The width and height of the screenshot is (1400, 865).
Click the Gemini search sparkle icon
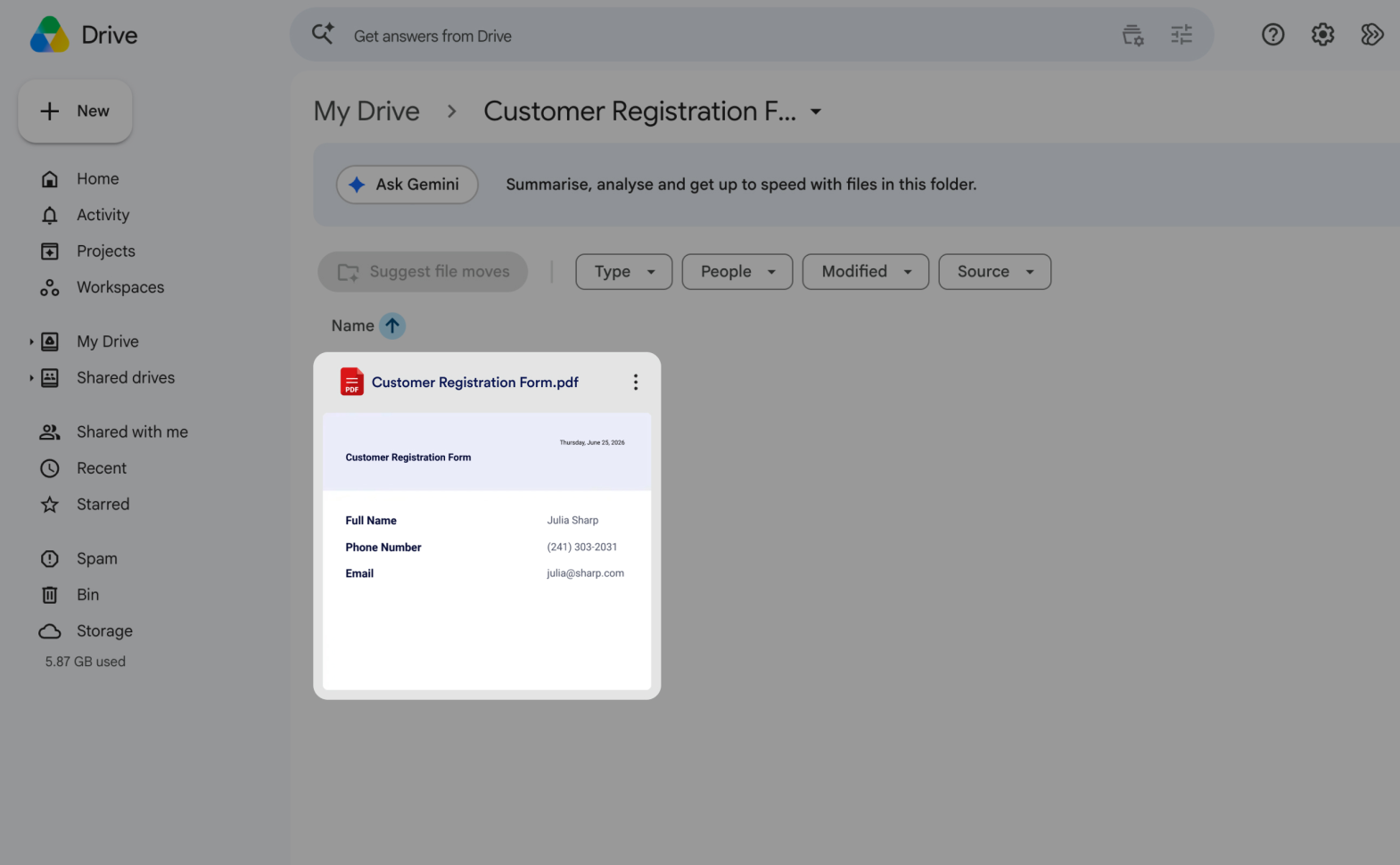tap(323, 34)
